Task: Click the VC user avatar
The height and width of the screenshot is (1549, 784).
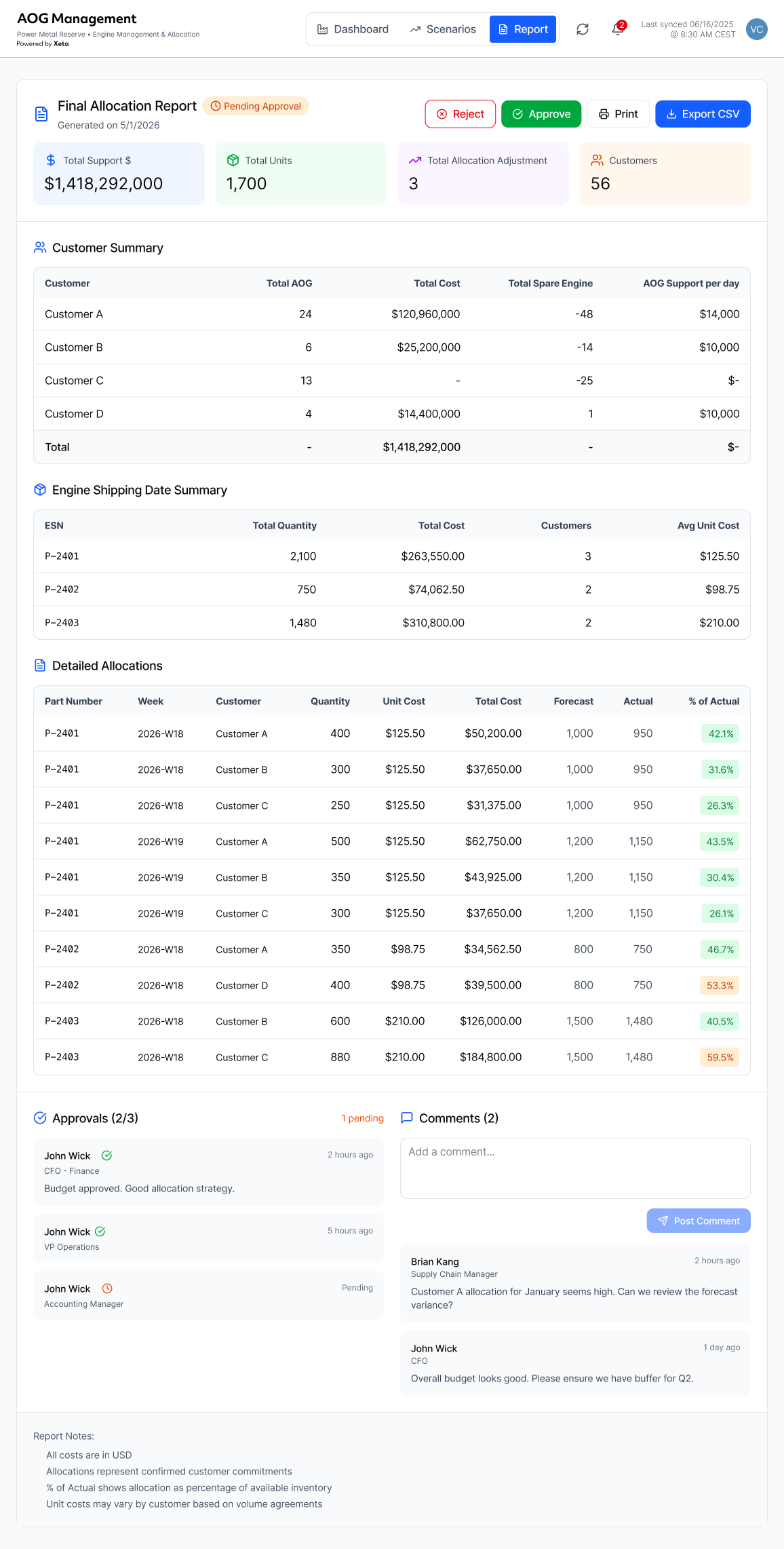Action: point(756,29)
